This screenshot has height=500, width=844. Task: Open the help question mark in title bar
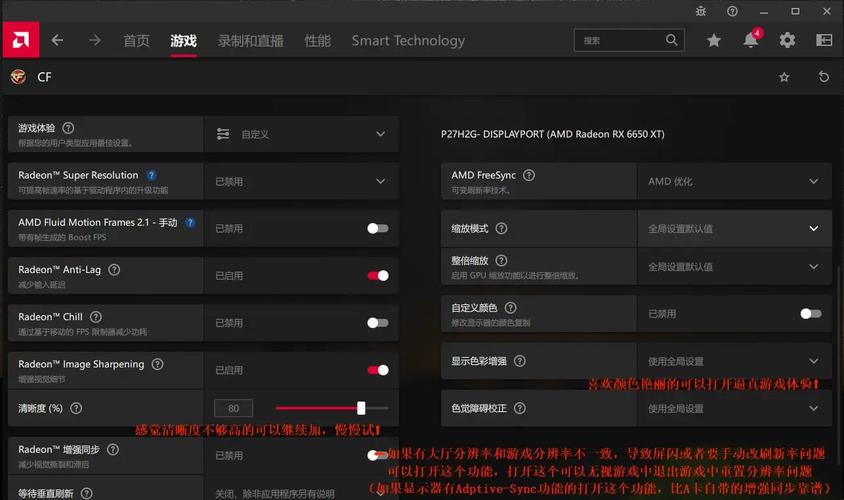pyautogui.click(x=732, y=11)
